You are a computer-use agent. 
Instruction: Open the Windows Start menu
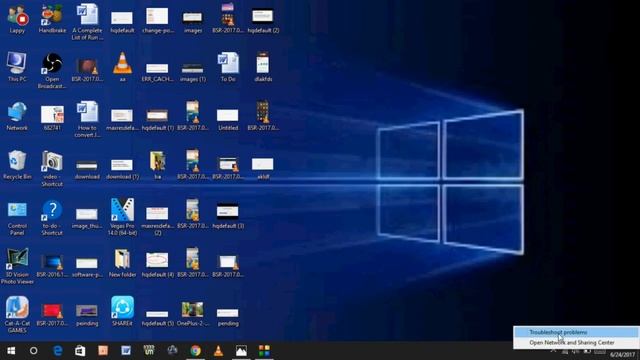(x=11, y=351)
